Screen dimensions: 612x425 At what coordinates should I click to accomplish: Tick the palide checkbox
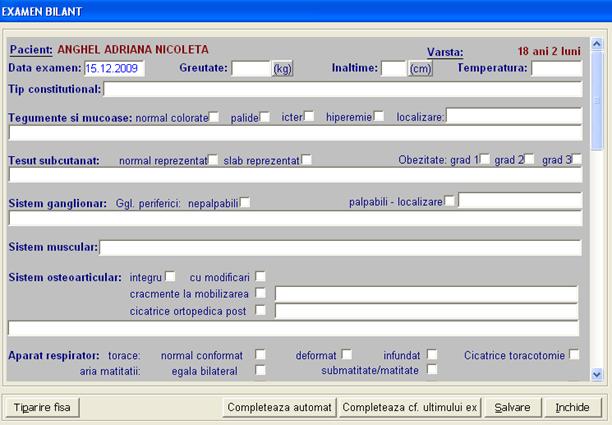click(x=265, y=117)
